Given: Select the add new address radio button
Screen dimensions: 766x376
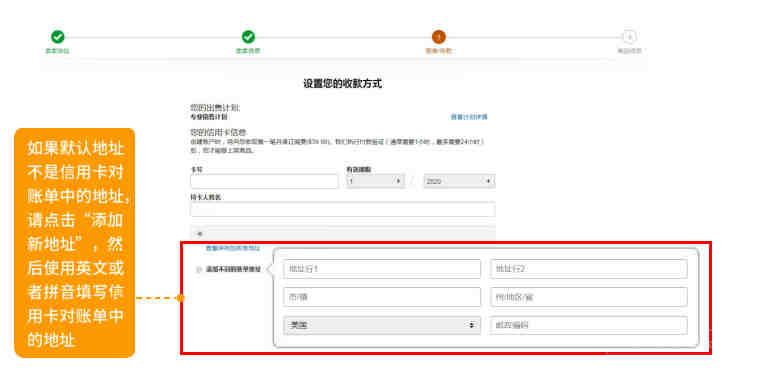Looking at the screenshot, I should 199,269.
